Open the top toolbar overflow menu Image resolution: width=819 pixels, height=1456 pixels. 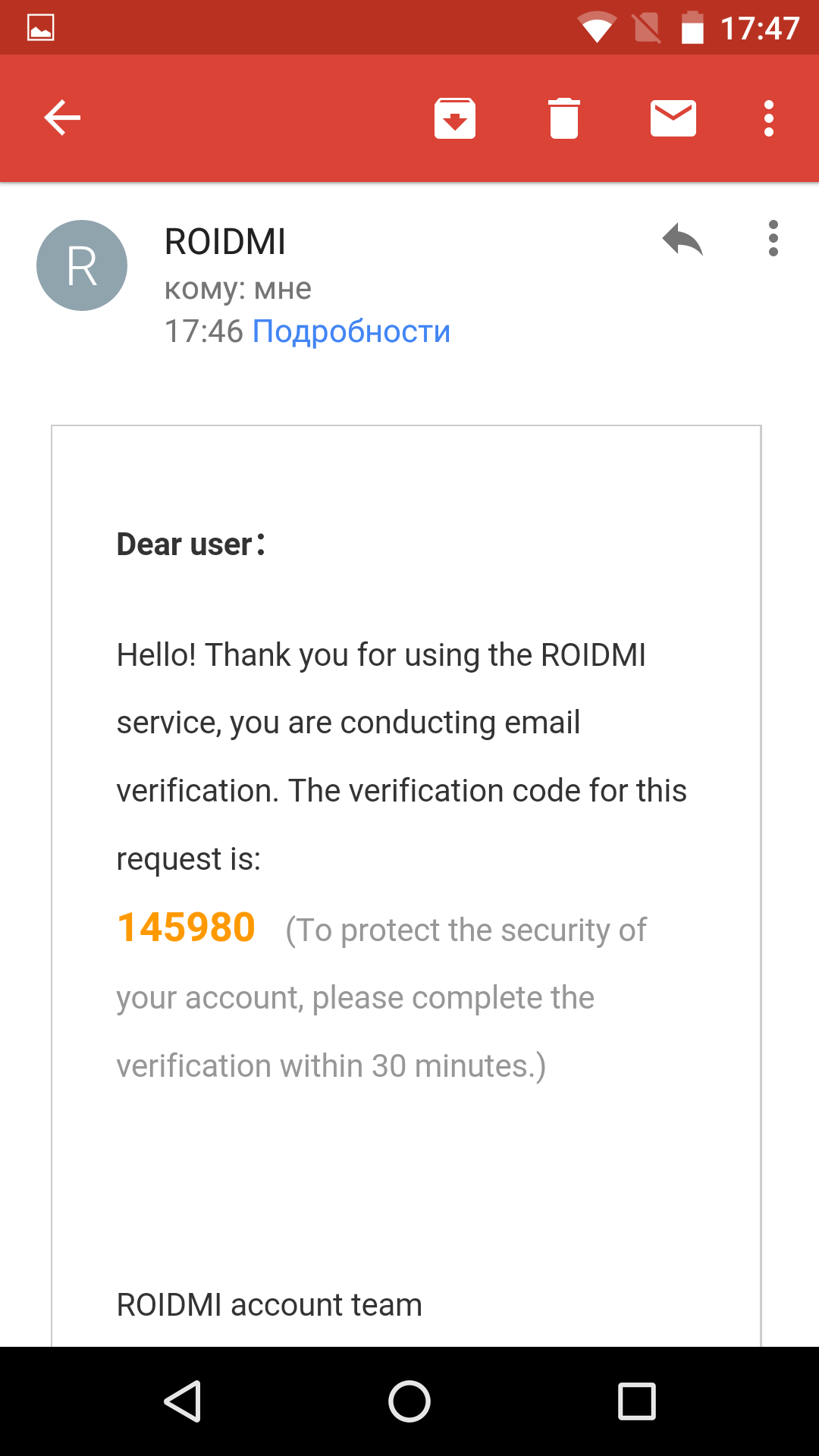(769, 118)
